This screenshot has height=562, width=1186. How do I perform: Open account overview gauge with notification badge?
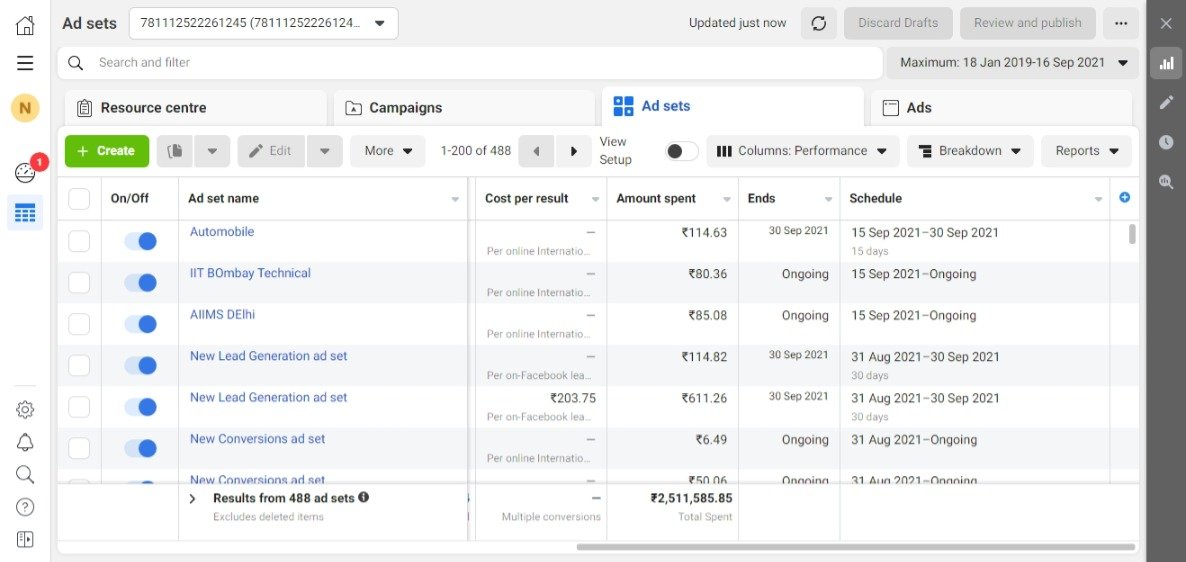[25, 173]
